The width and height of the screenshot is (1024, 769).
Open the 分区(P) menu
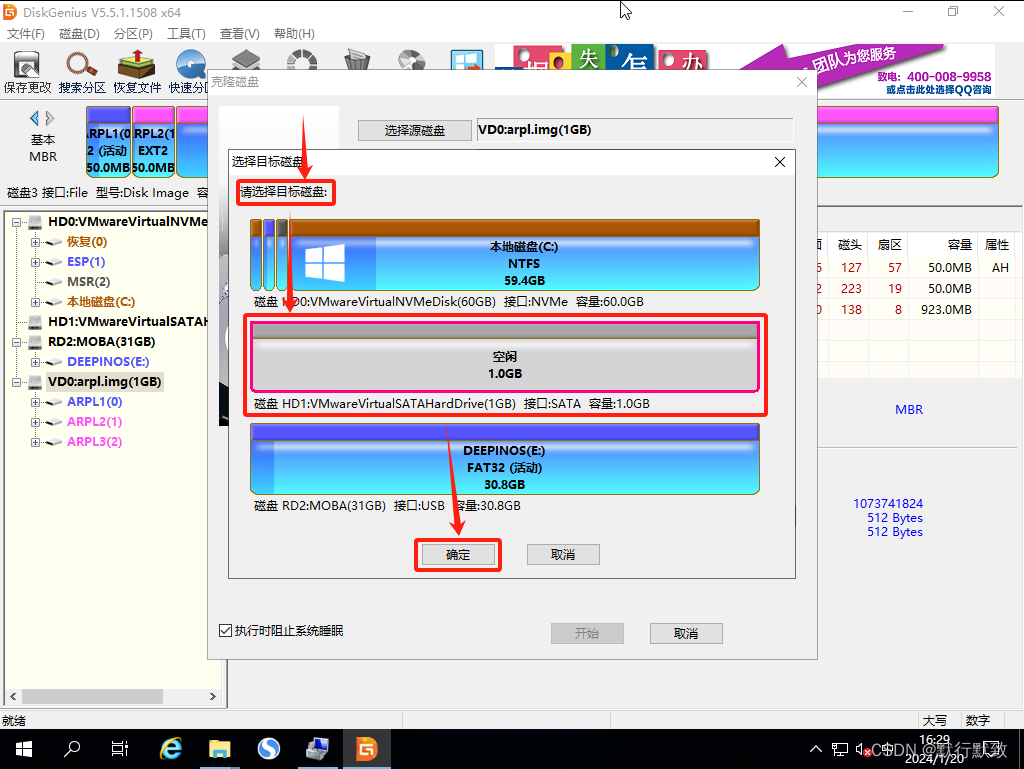point(133,34)
